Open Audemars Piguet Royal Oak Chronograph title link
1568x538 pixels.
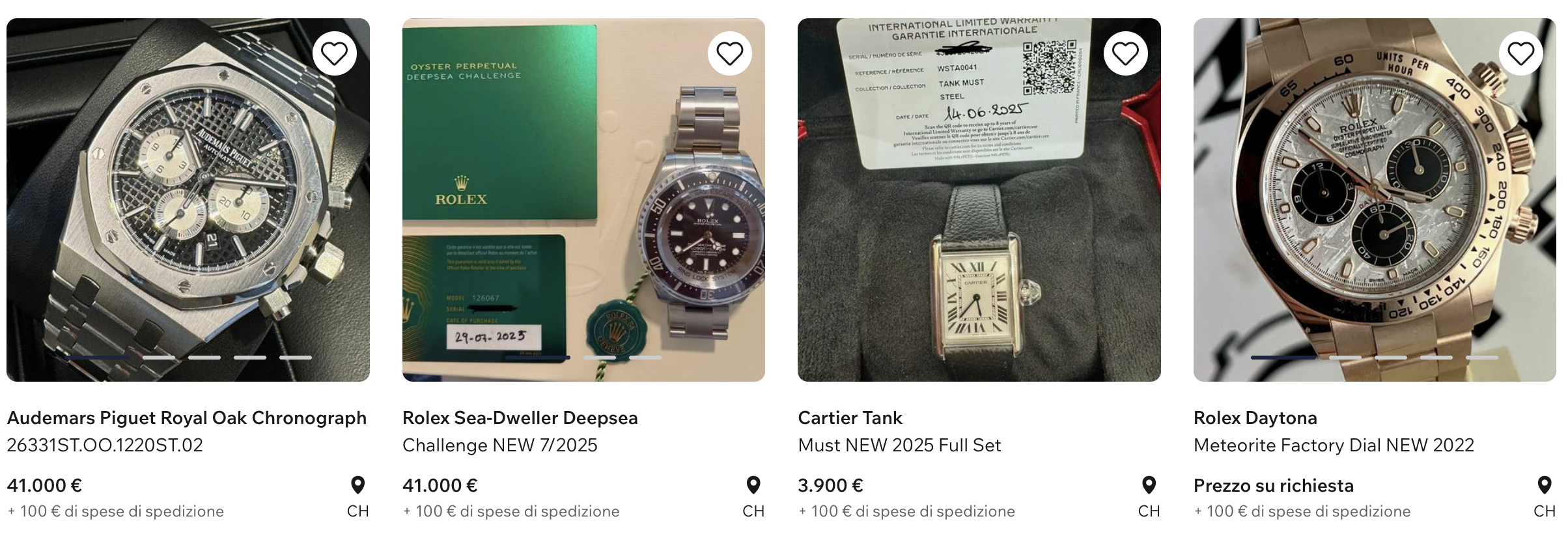click(x=187, y=418)
